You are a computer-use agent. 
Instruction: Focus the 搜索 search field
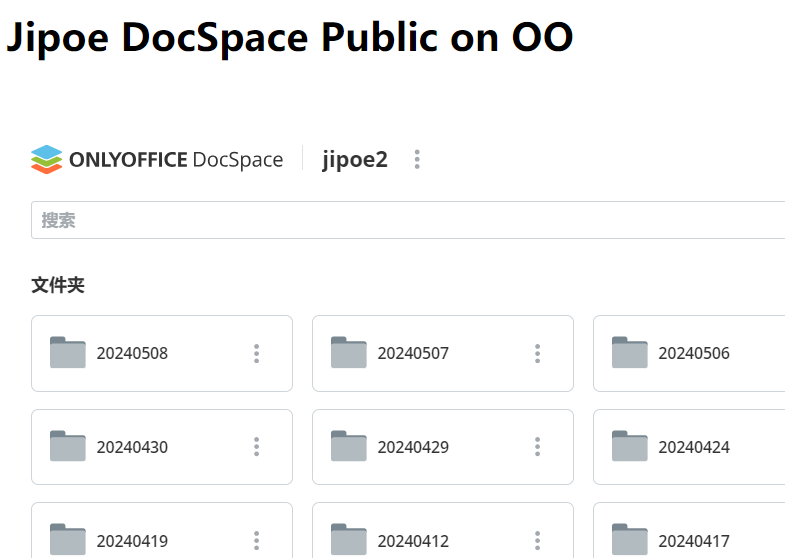[x=408, y=220]
